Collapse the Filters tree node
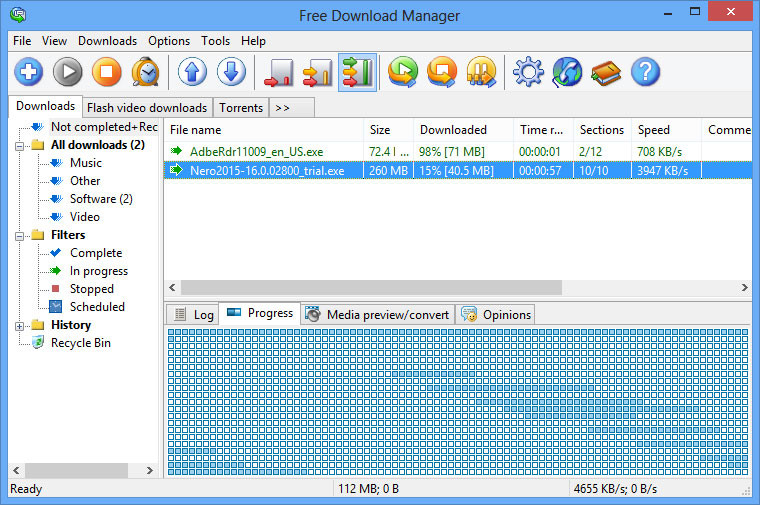 coord(19,237)
